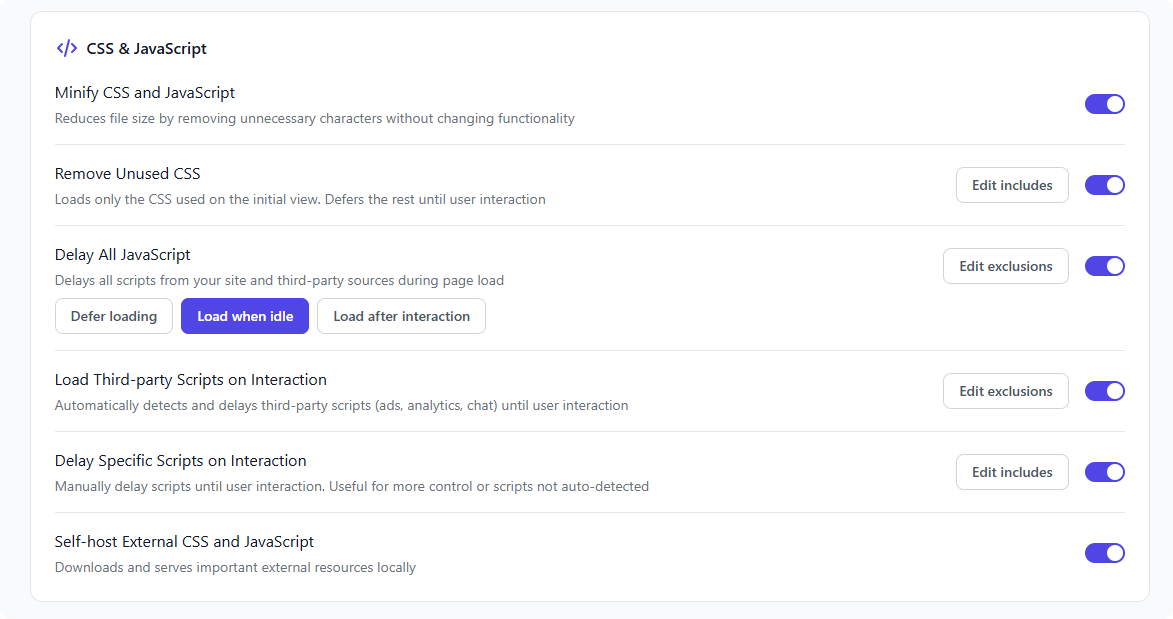Open Edit exclusions for Delay All JavaScript

pos(1005,266)
